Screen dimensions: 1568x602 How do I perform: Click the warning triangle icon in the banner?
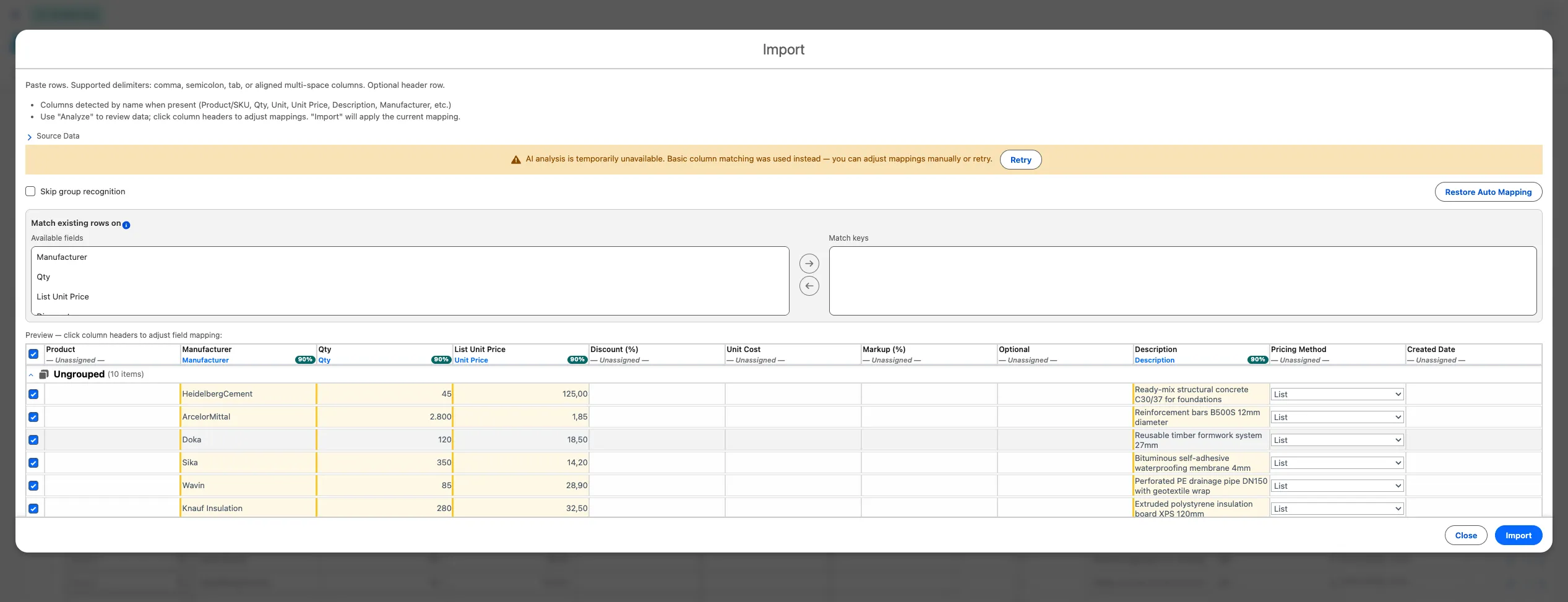point(515,160)
